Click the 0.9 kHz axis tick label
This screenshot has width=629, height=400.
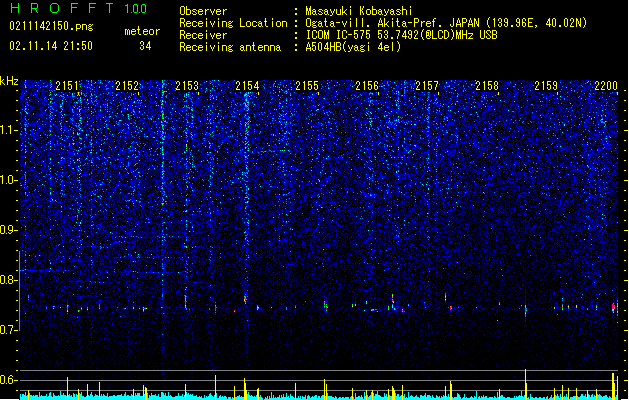(x=9, y=230)
